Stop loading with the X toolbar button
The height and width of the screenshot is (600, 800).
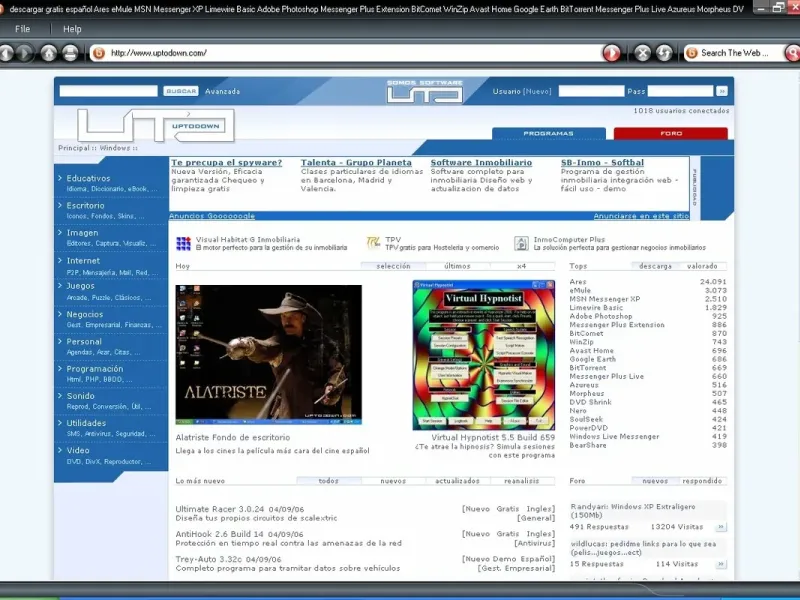pyautogui.click(x=642, y=53)
